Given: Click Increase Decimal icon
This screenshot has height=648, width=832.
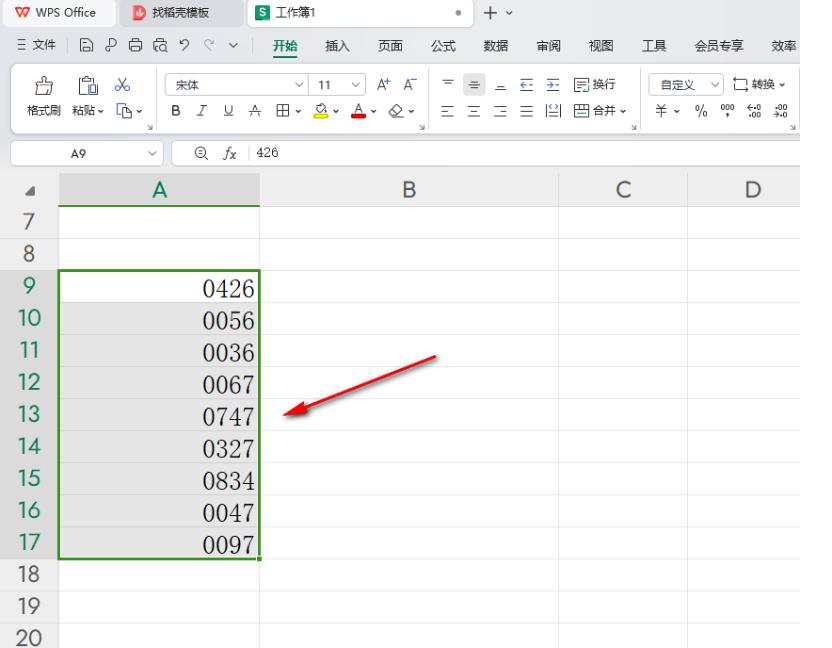Looking at the screenshot, I should (754, 111).
